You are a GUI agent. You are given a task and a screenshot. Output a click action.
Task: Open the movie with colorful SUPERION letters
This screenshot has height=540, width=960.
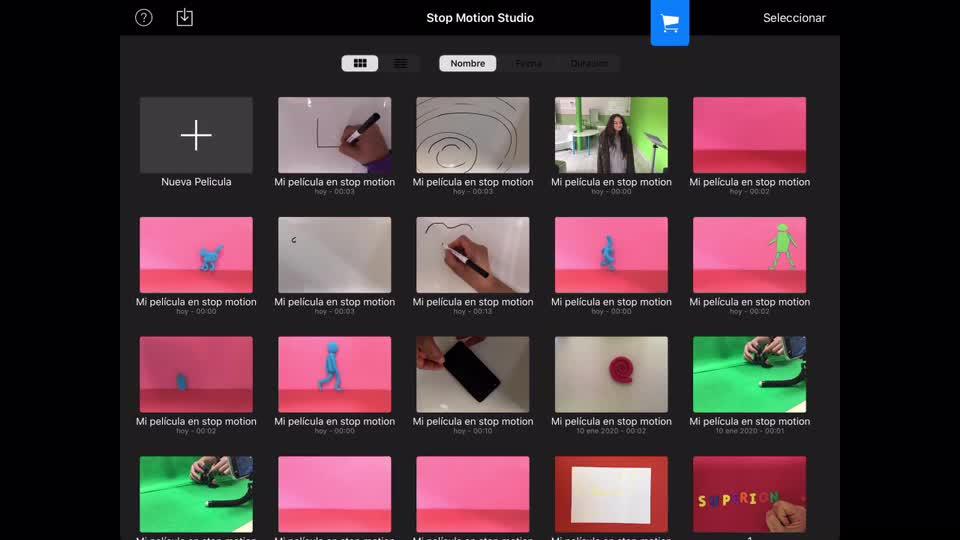click(x=749, y=494)
